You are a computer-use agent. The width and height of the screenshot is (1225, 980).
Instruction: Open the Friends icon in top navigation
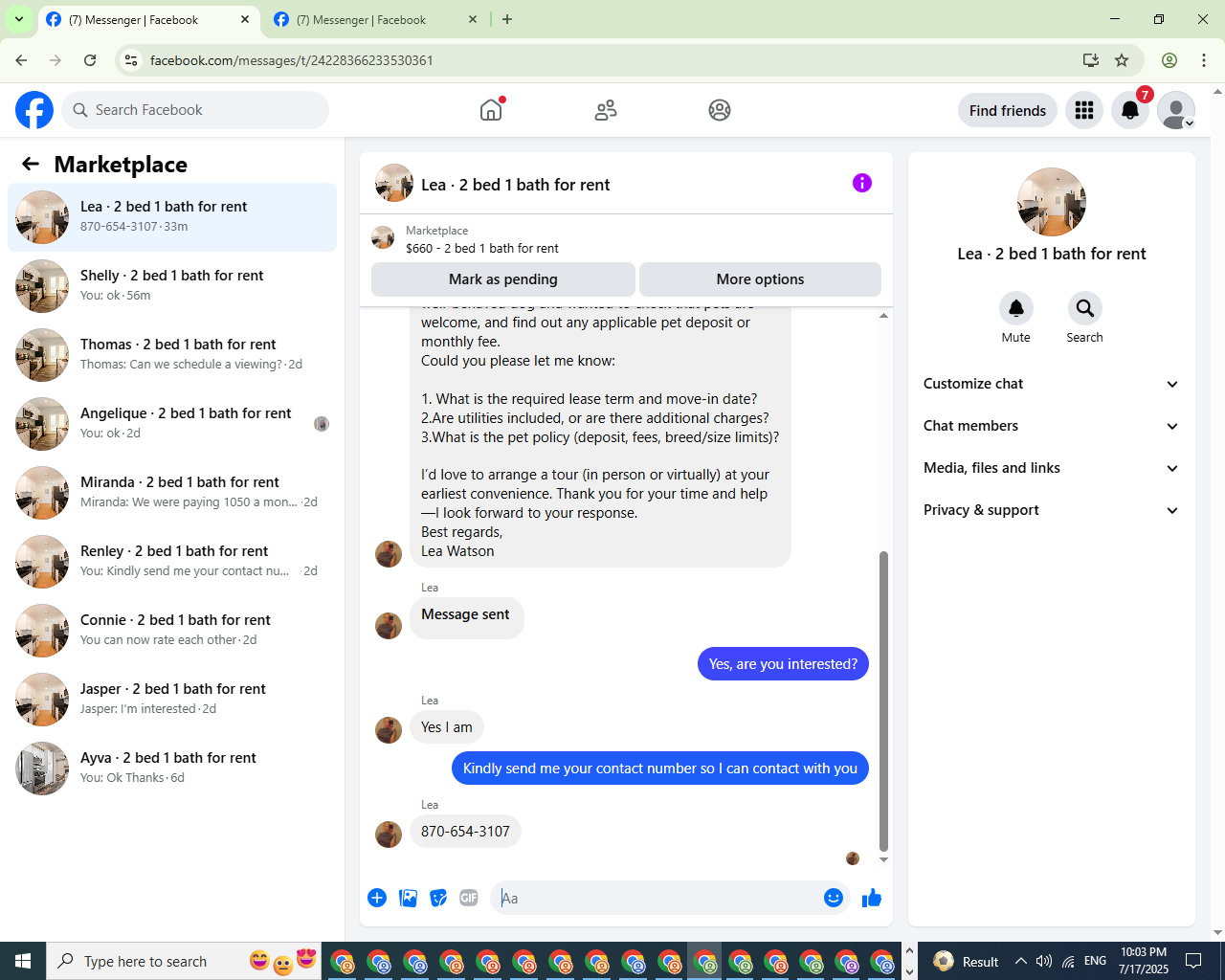click(x=606, y=110)
